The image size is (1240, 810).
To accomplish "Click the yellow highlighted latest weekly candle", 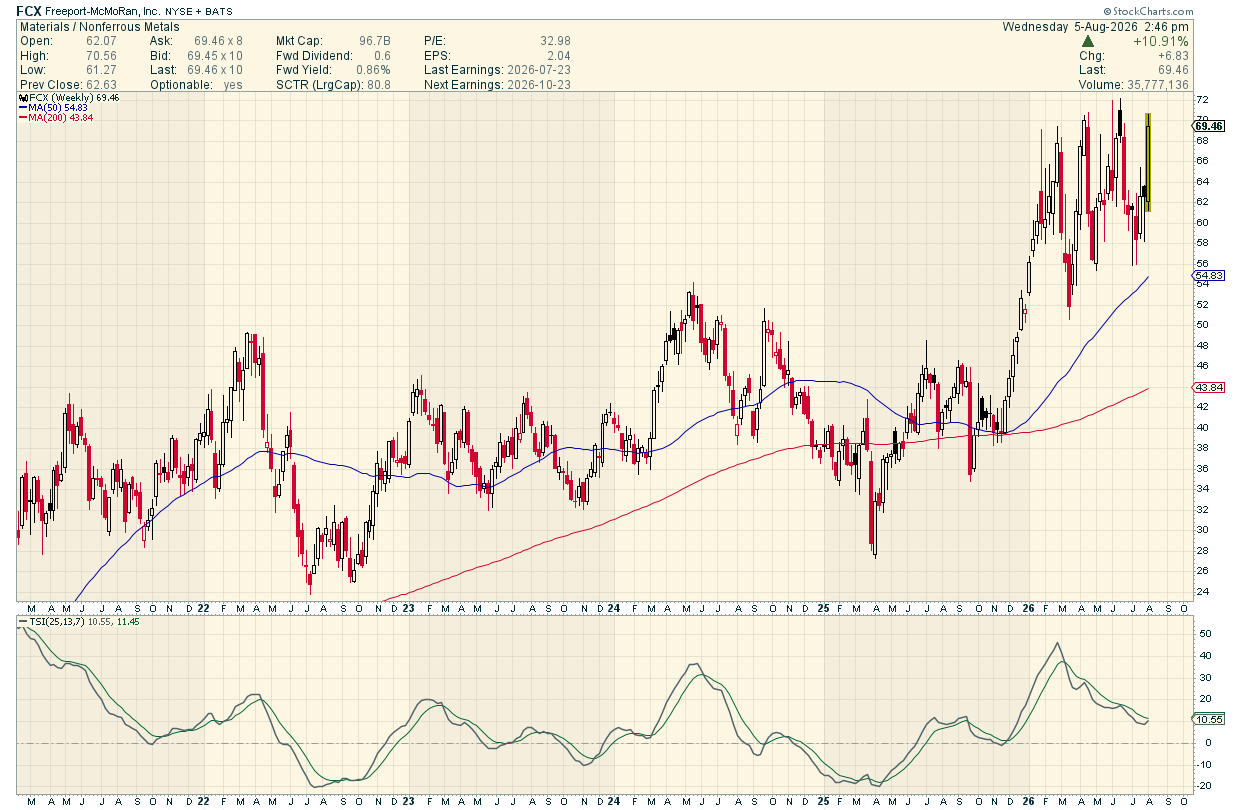I will coord(1148,162).
